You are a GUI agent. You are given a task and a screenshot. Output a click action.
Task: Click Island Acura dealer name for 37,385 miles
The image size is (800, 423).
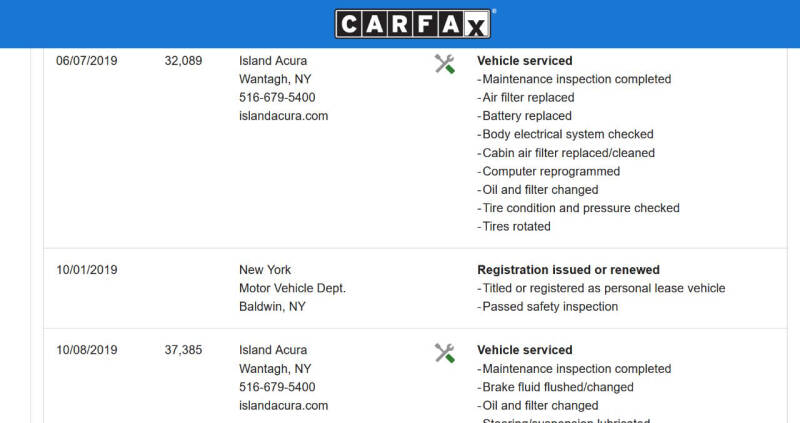(273, 350)
